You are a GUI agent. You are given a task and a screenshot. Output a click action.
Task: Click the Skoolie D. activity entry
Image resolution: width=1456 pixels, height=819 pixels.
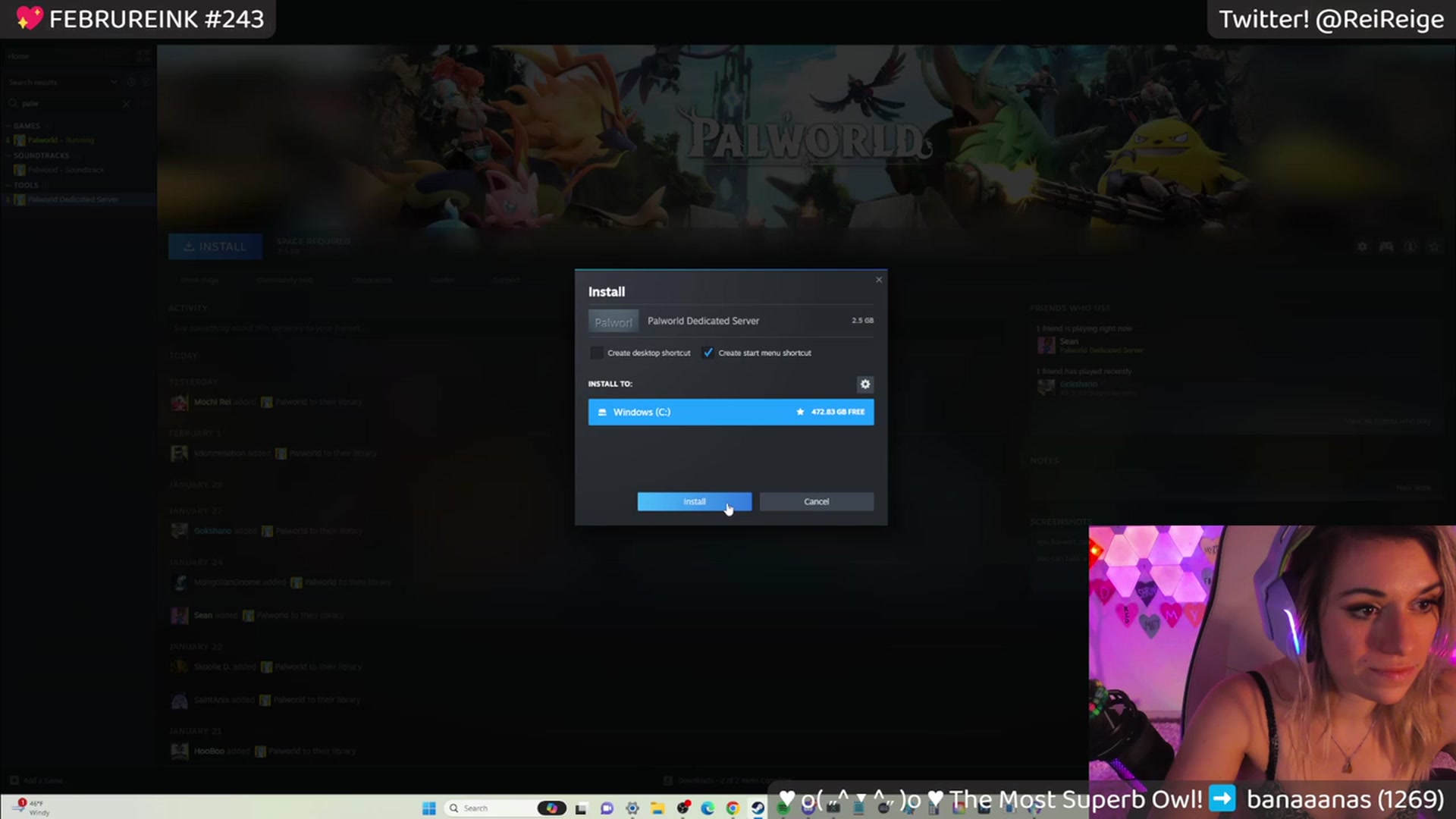coord(266,667)
